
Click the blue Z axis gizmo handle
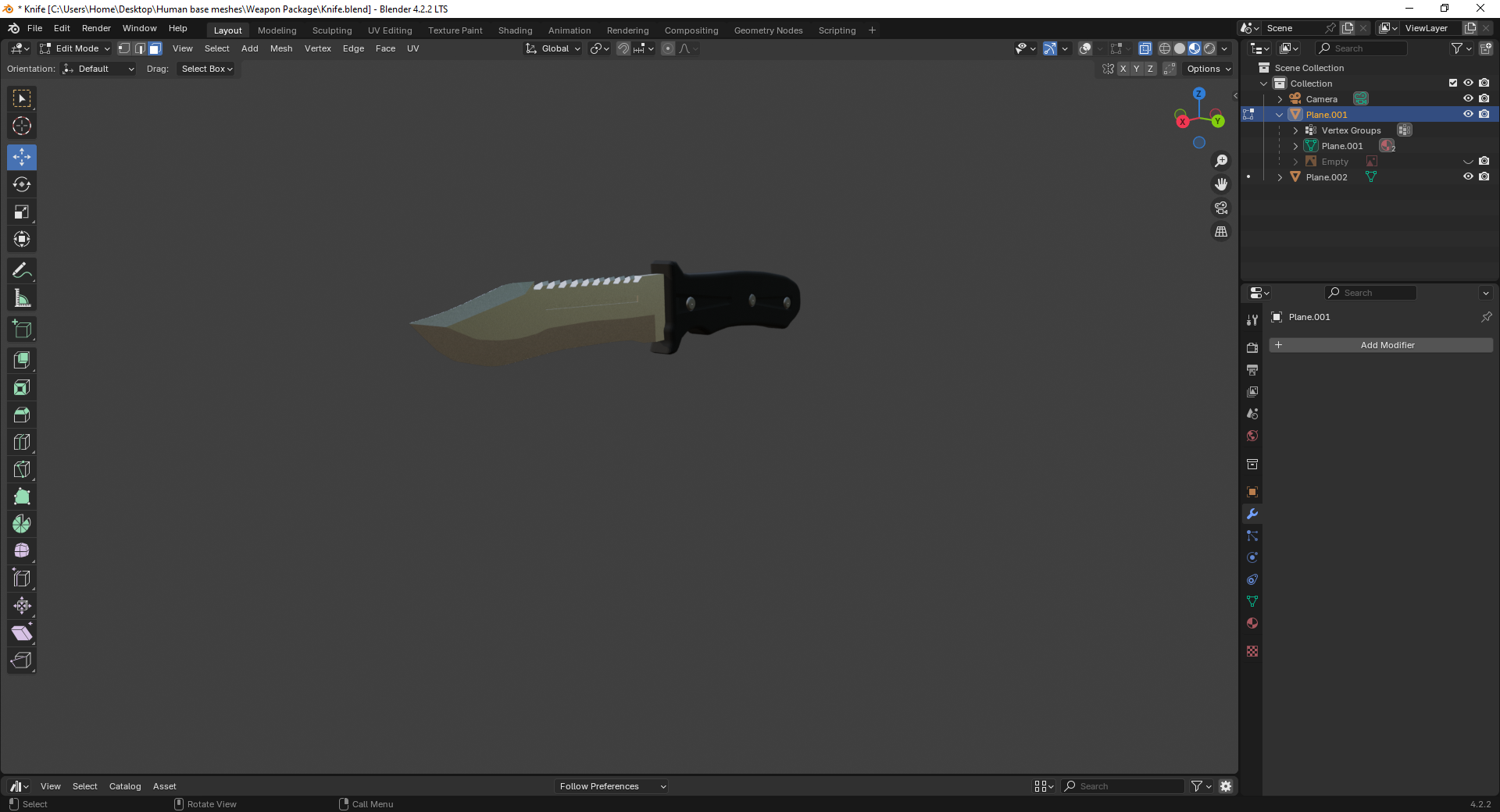(x=1198, y=94)
